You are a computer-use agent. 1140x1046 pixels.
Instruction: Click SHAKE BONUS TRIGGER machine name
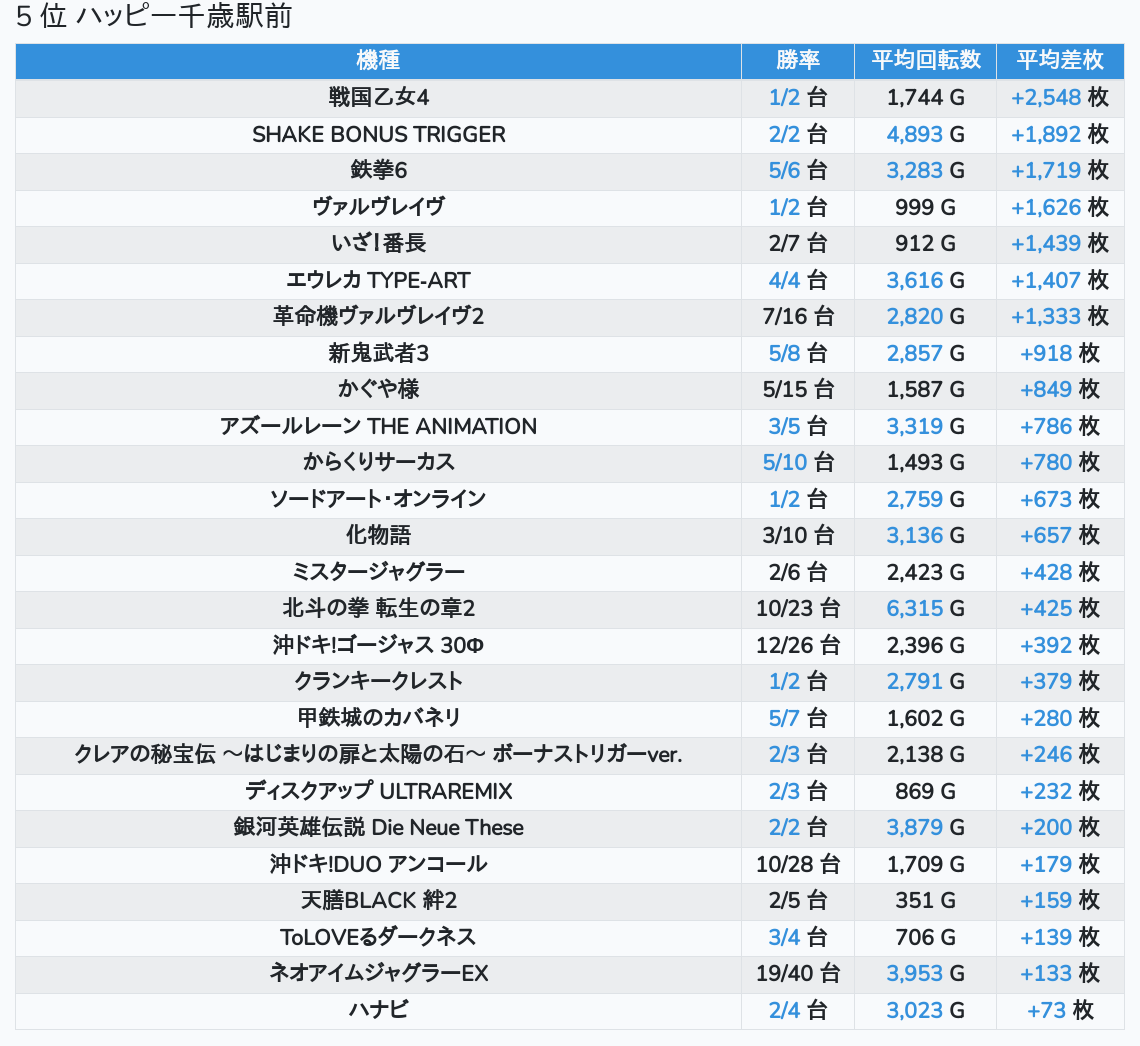tap(378, 134)
